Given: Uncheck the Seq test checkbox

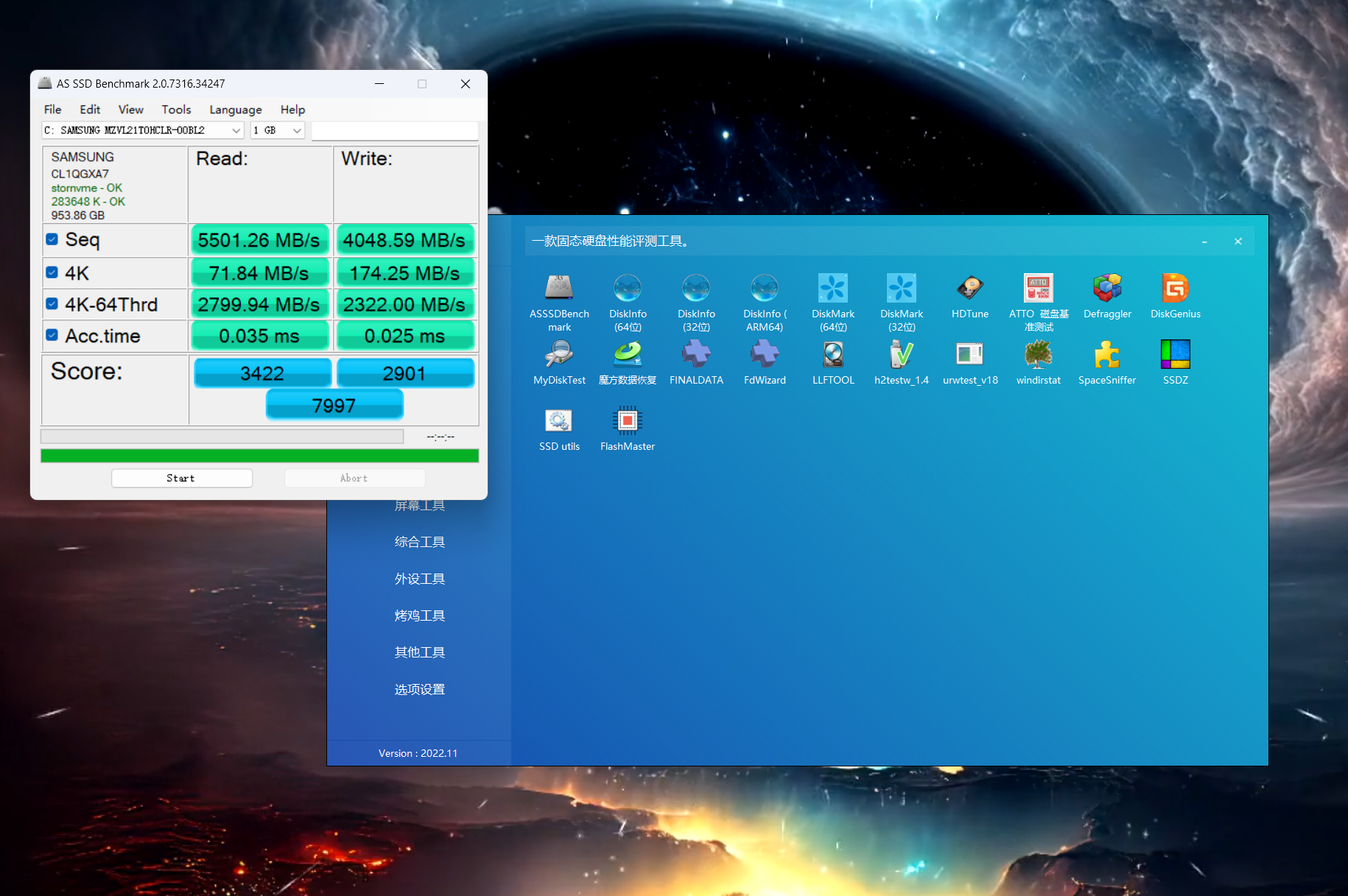Looking at the screenshot, I should (52, 239).
